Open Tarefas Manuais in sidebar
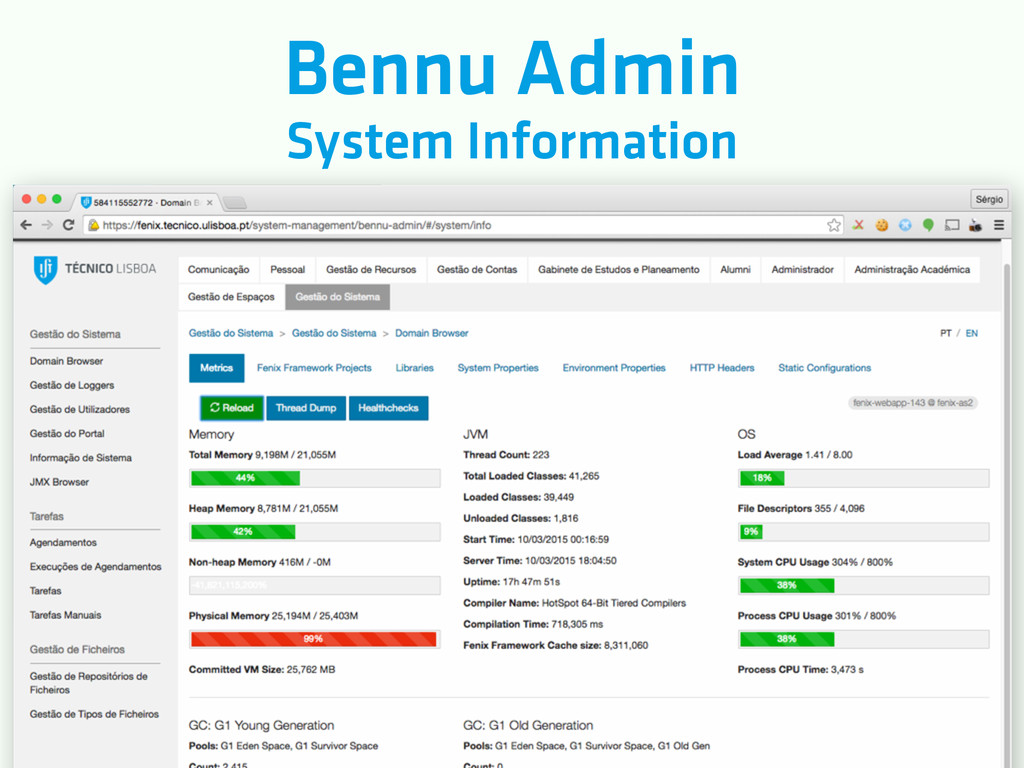 (x=65, y=615)
